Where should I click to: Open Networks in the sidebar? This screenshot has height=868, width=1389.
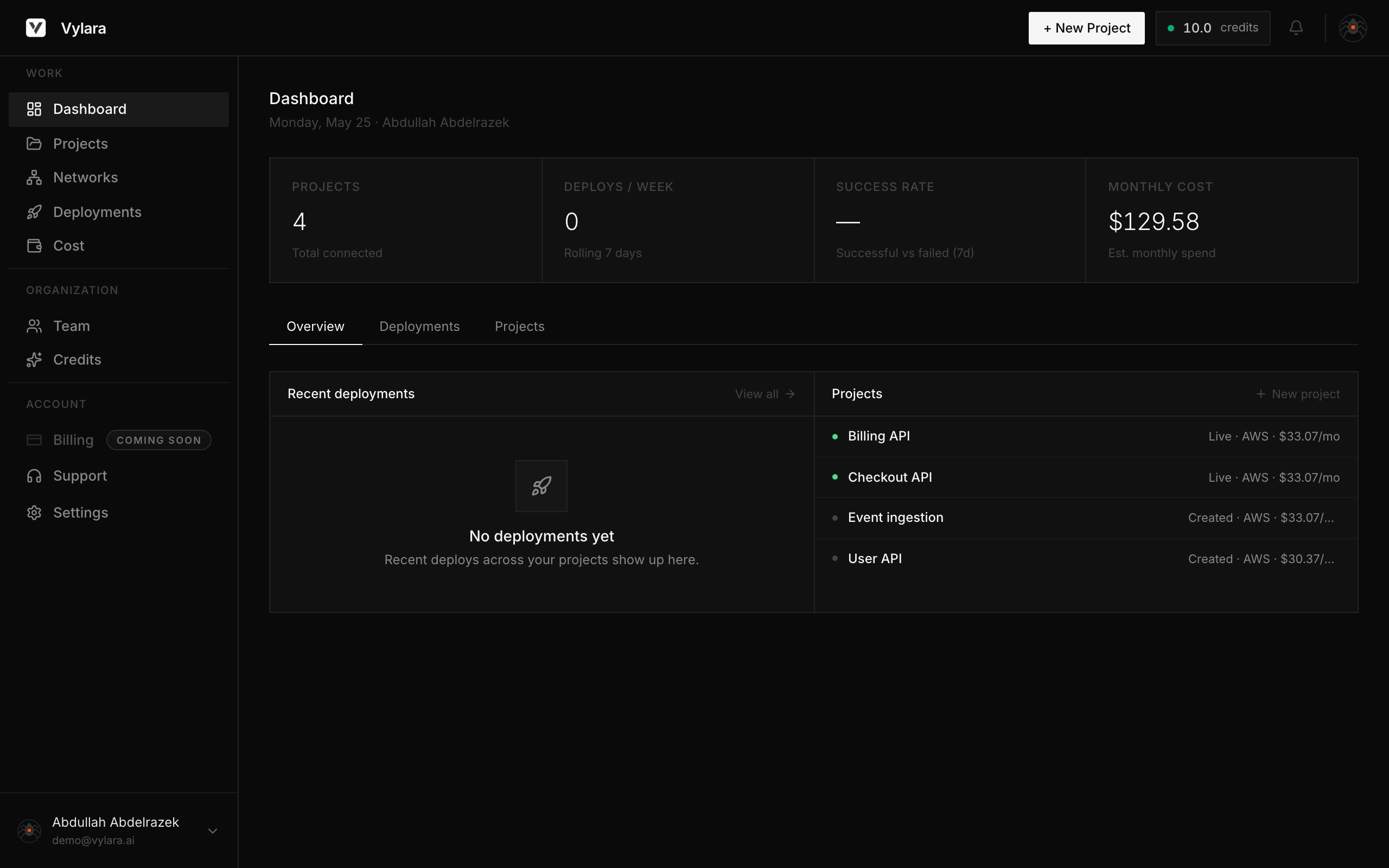coord(119,177)
